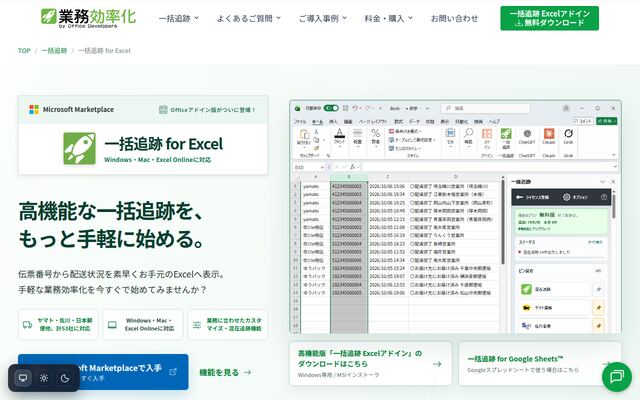Screen dimensions: 640x400
Task: Select the ヘルプ tab in the Excel ribbon
Action: click(494, 122)
